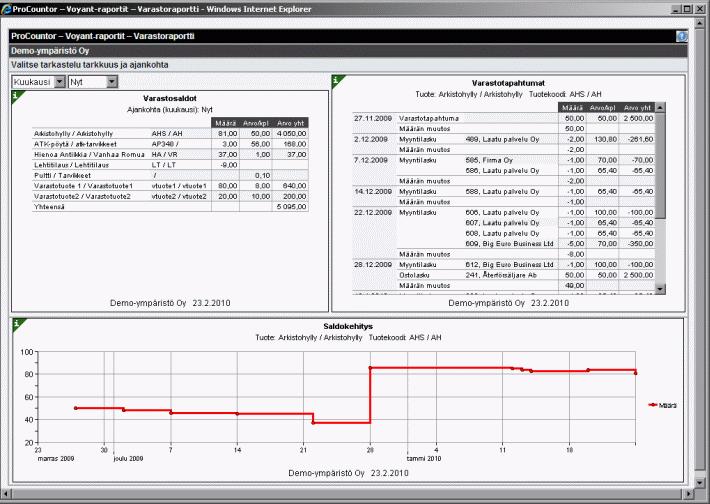Click the Varastosaldot panel title
Image resolution: width=710 pixels, height=504 pixels.
[x=170, y=98]
